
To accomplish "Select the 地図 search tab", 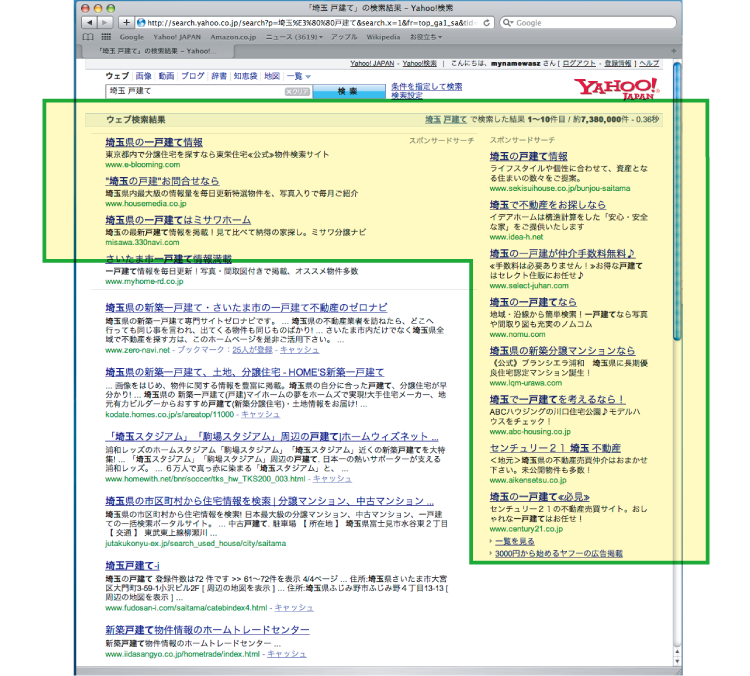I will [272, 76].
